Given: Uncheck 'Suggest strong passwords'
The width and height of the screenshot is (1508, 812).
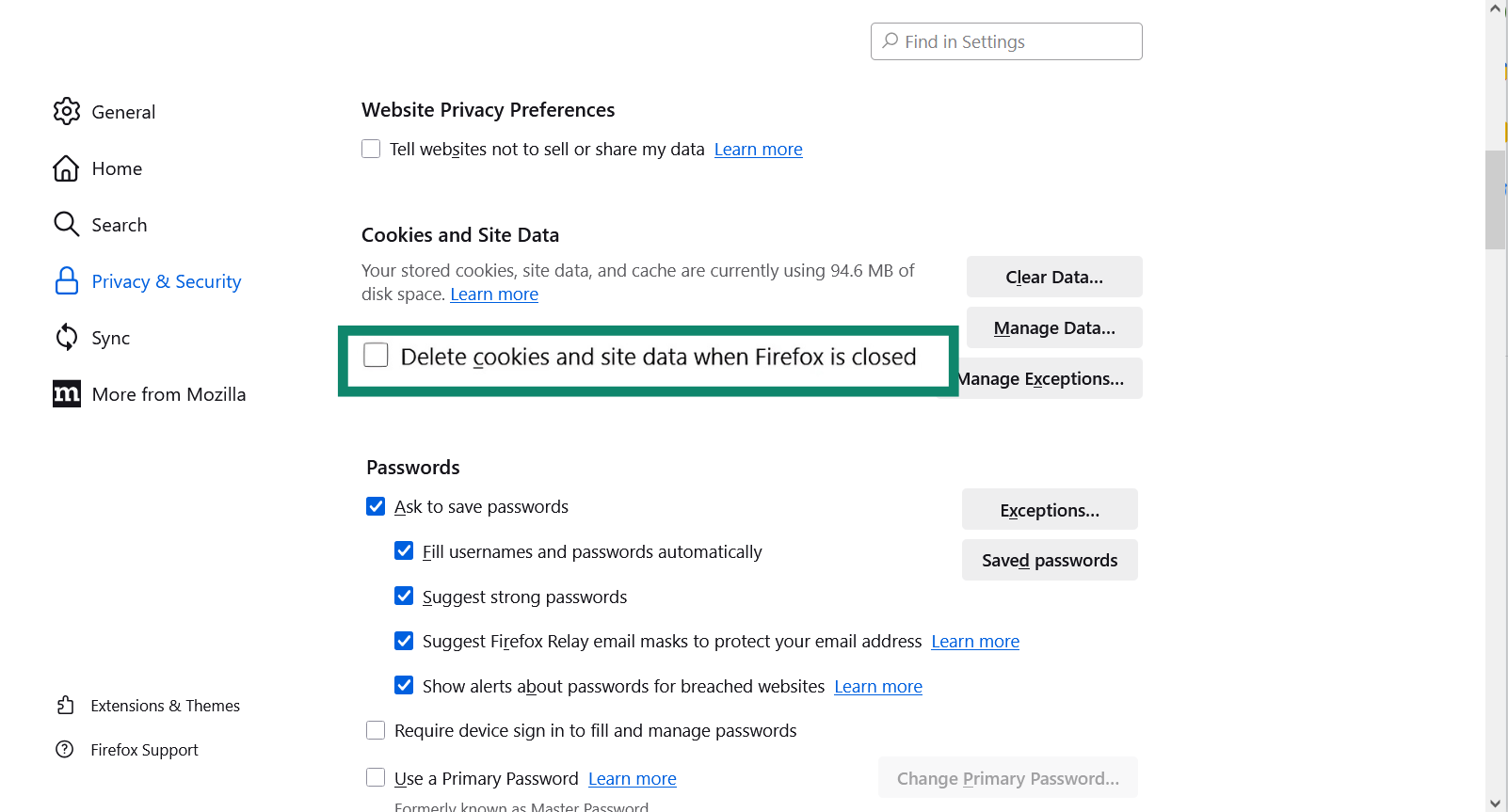Looking at the screenshot, I should pyautogui.click(x=404, y=596).
